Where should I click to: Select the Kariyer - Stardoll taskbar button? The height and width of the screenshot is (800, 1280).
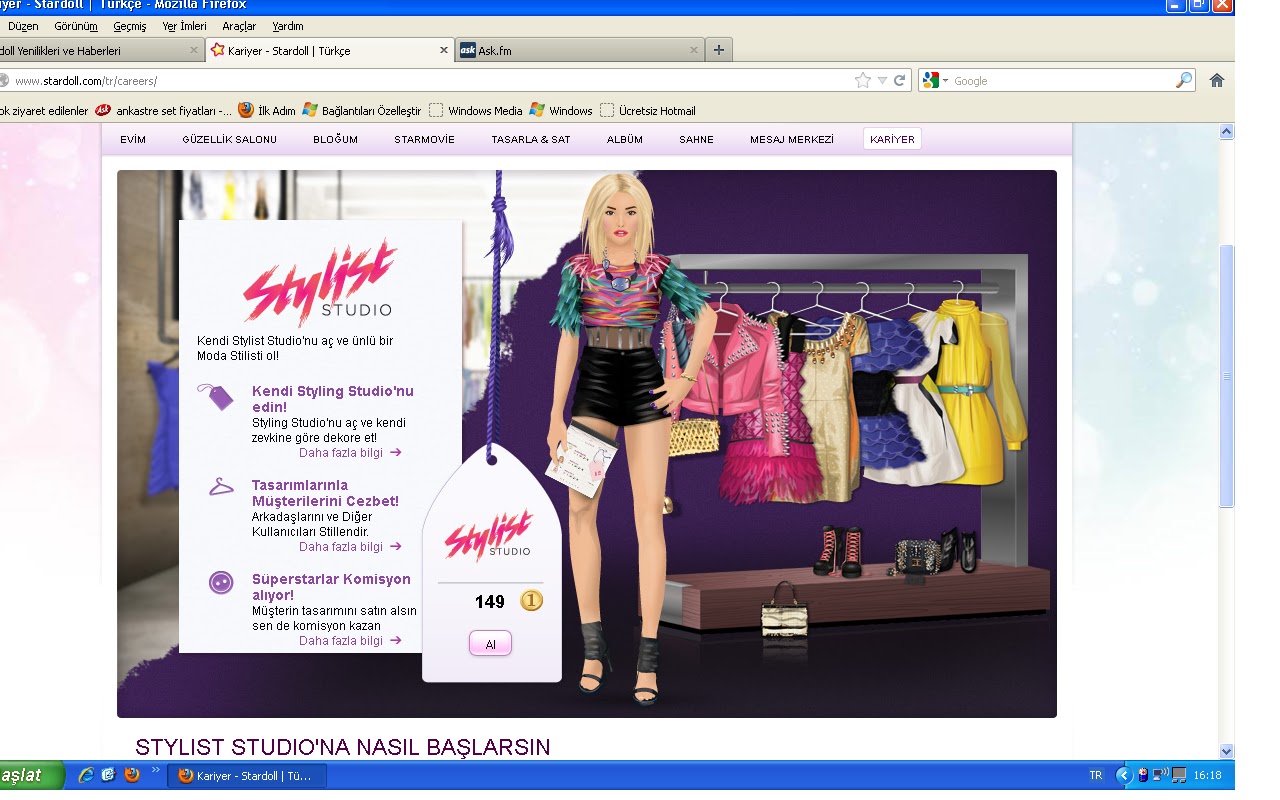(246, 776)
